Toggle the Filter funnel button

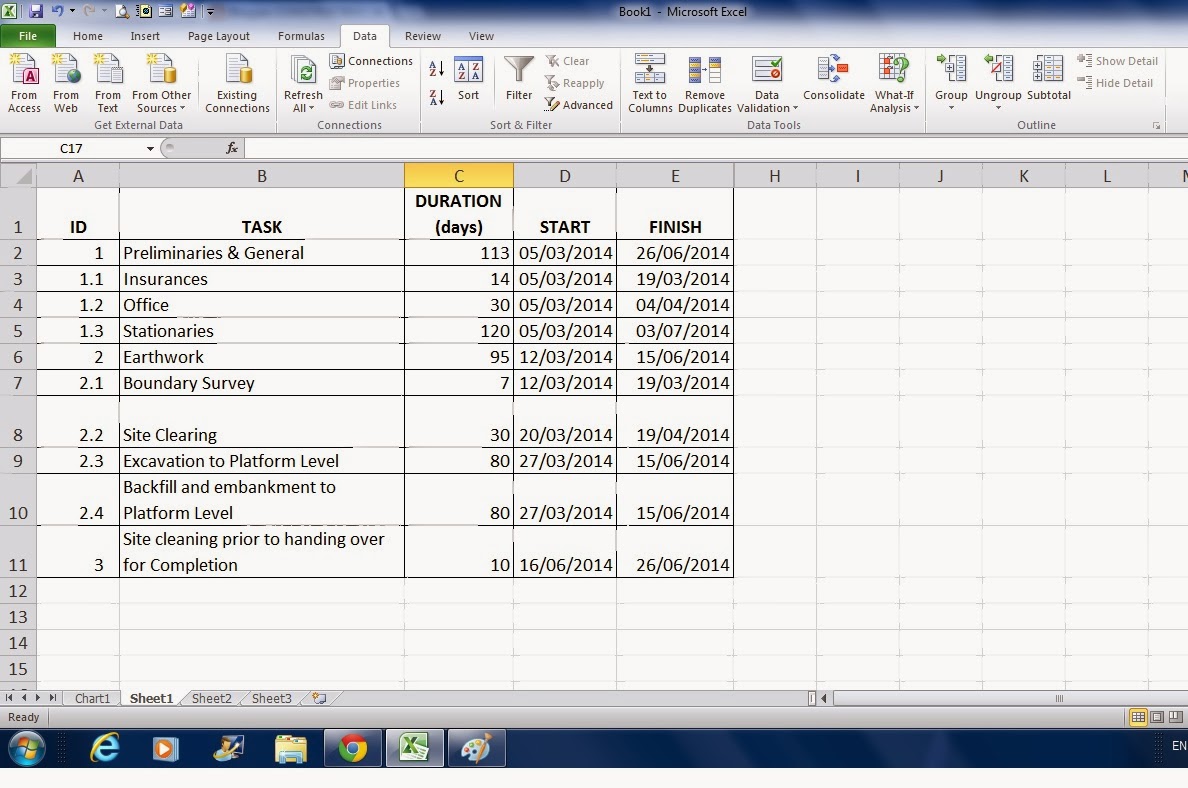coord(519,80)
